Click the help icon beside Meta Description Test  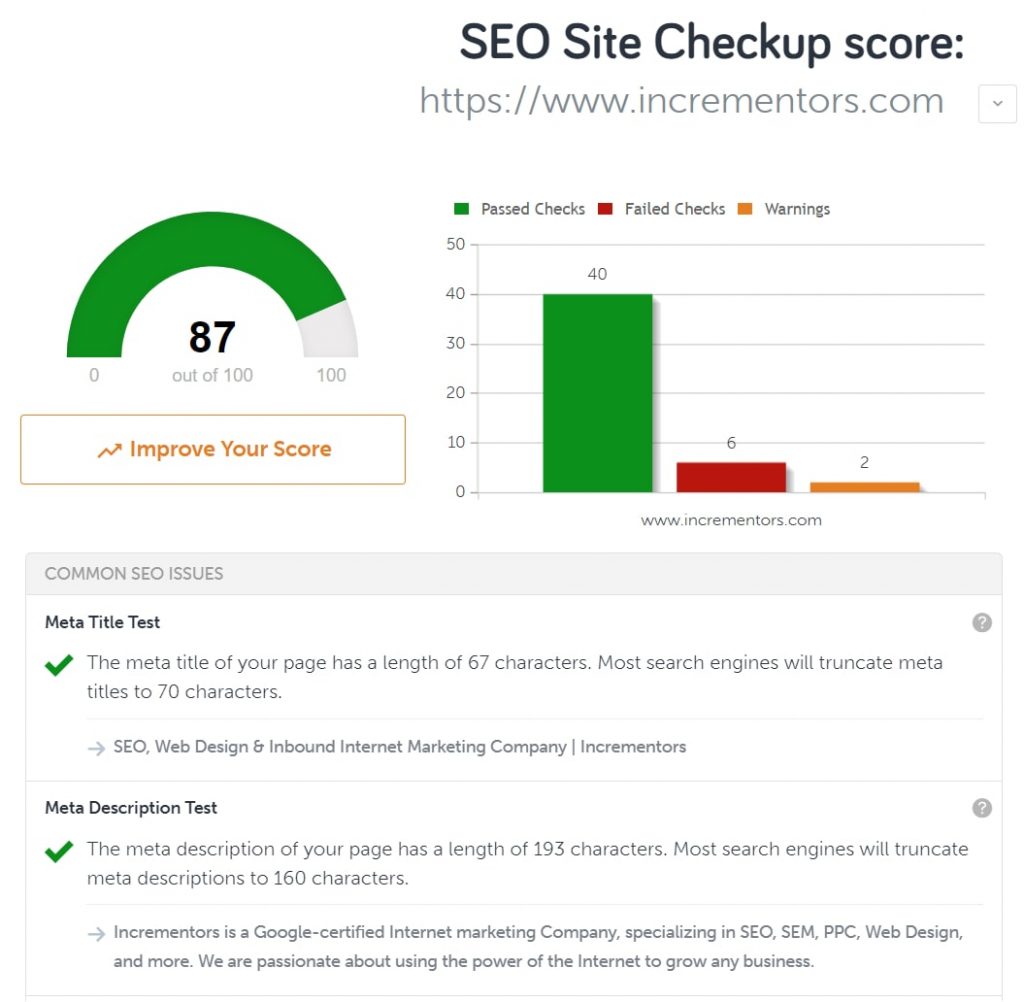click(981, 808)
